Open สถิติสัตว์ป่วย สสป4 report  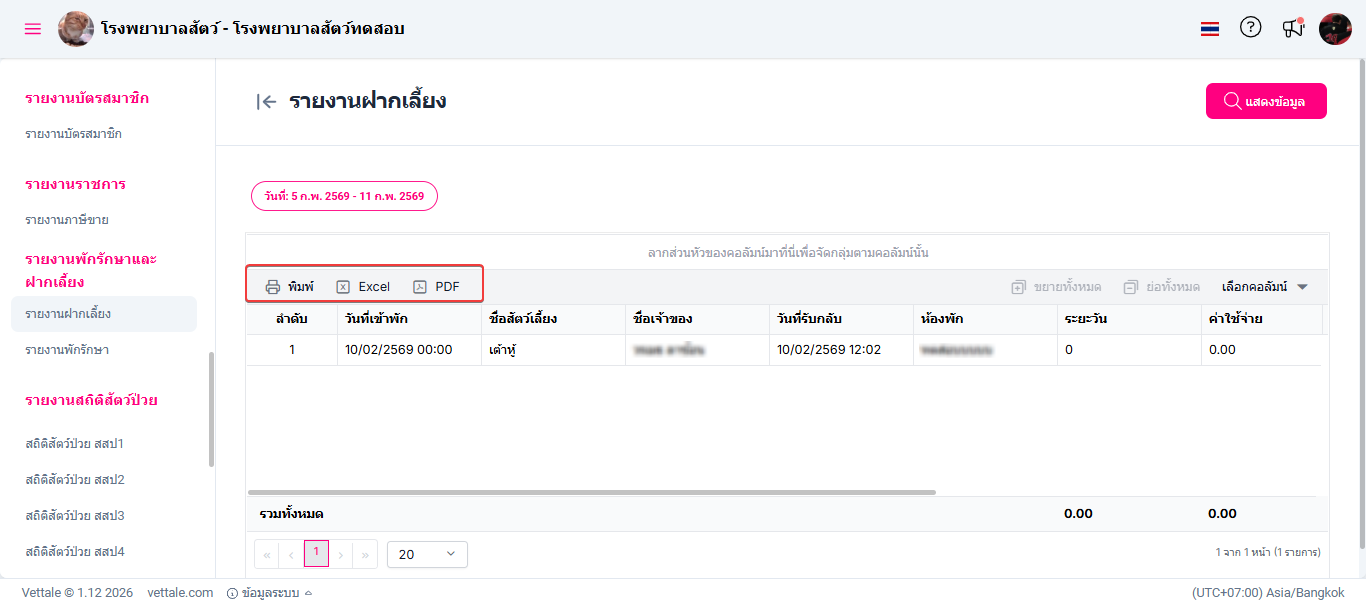pyautogui.click(x=75, y=552)
